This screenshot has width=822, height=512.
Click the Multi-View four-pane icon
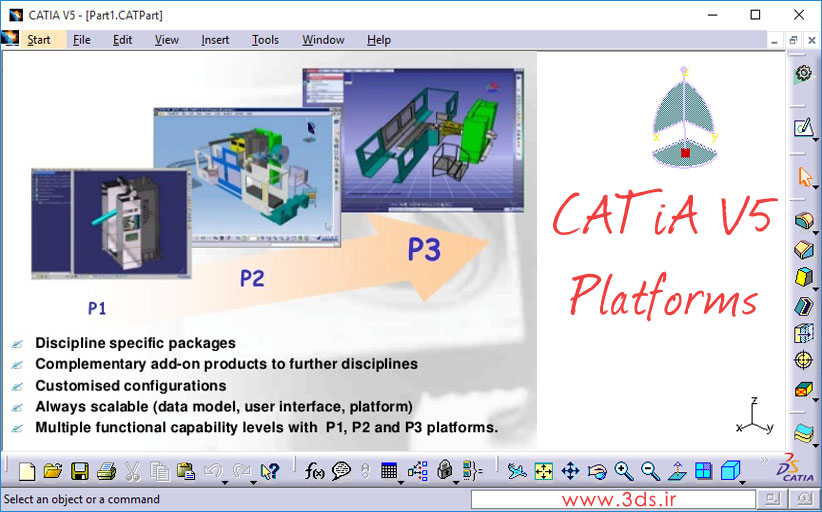click(x=704, y=471)
